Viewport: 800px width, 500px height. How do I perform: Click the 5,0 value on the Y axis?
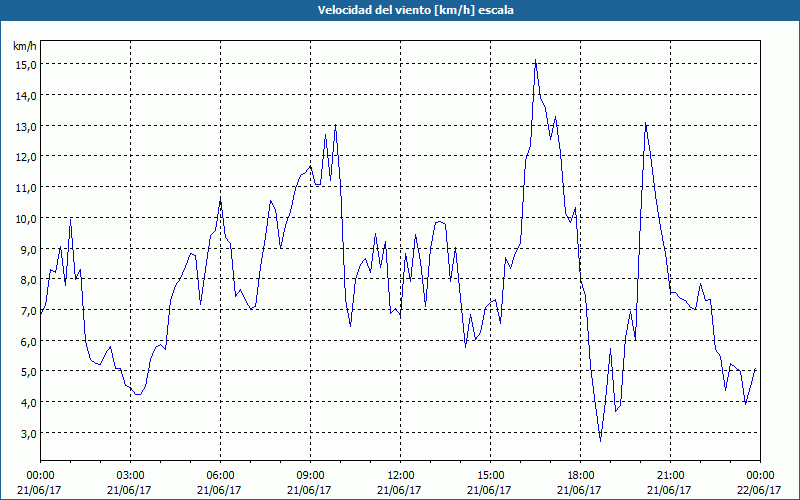click(28, 371)
